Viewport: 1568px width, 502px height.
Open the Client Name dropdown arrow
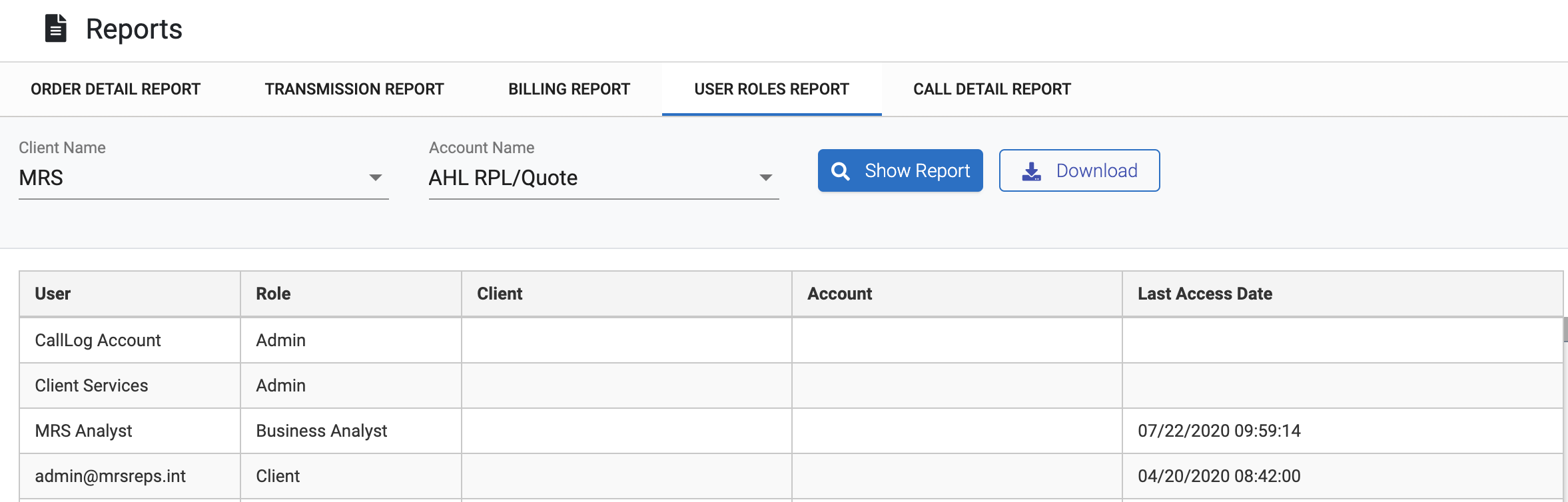coord(376,178)
